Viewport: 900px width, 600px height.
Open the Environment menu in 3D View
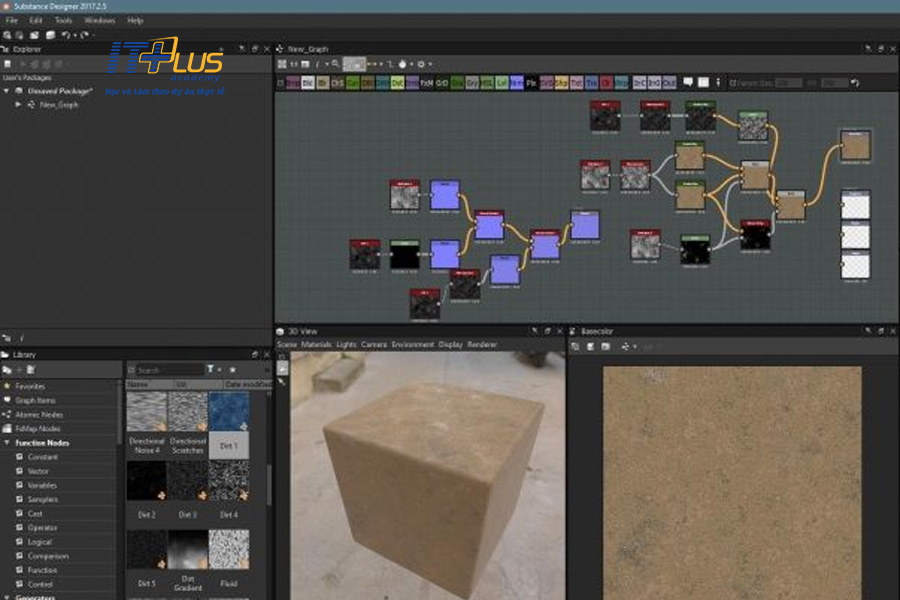[x=412, y=344]
